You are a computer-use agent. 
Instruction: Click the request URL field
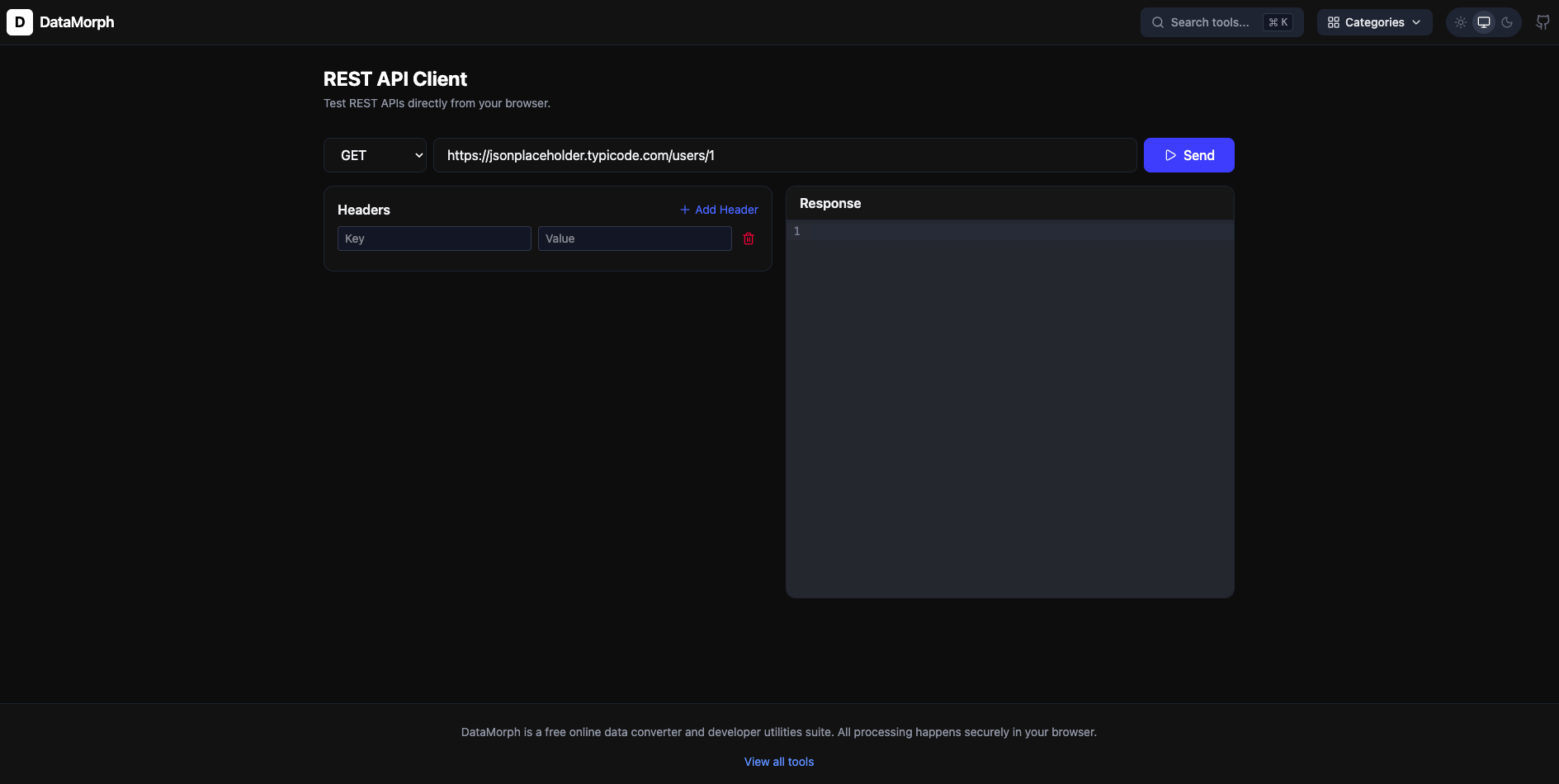pos(785,155)
